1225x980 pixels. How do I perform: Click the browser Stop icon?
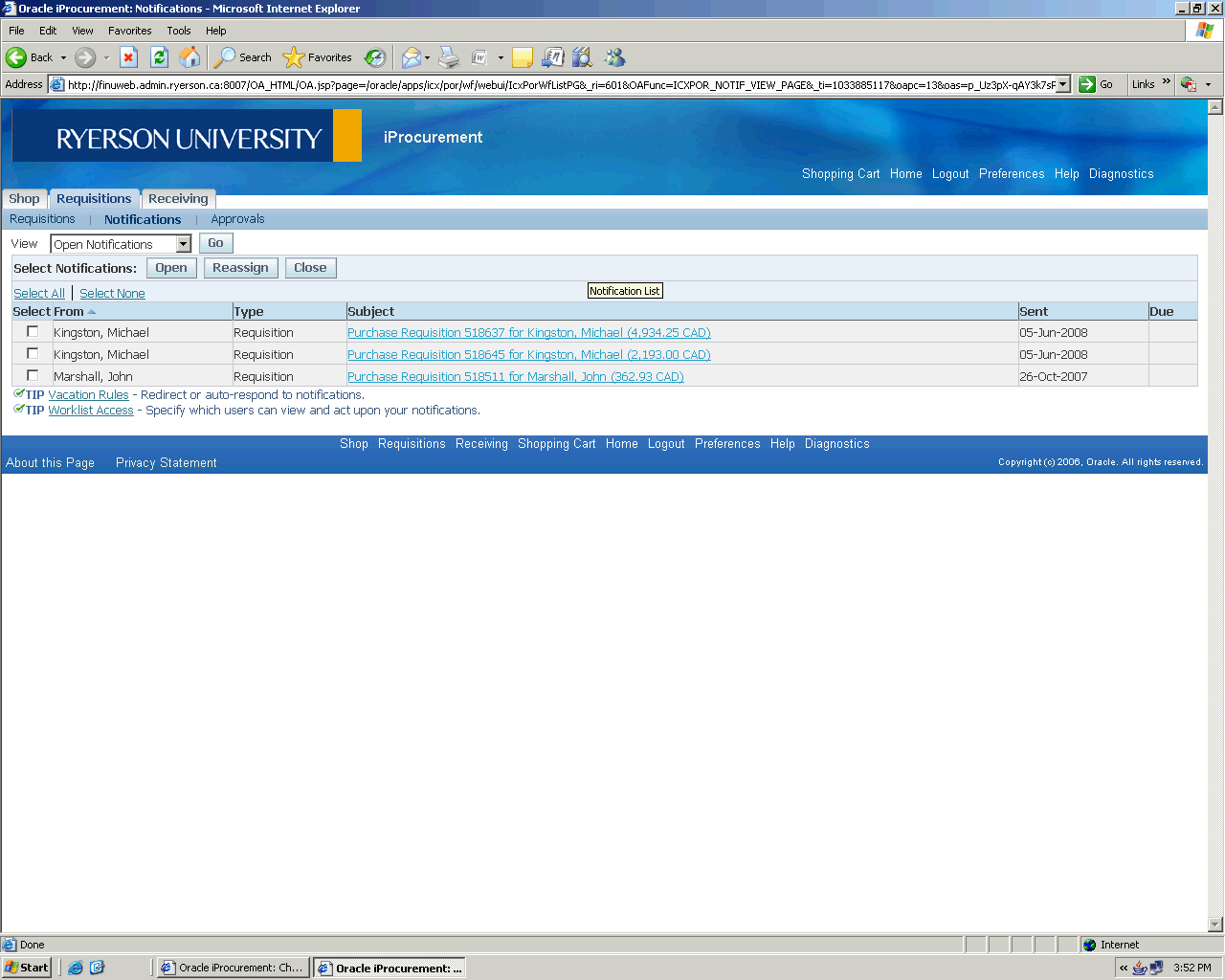coord(128,57)
